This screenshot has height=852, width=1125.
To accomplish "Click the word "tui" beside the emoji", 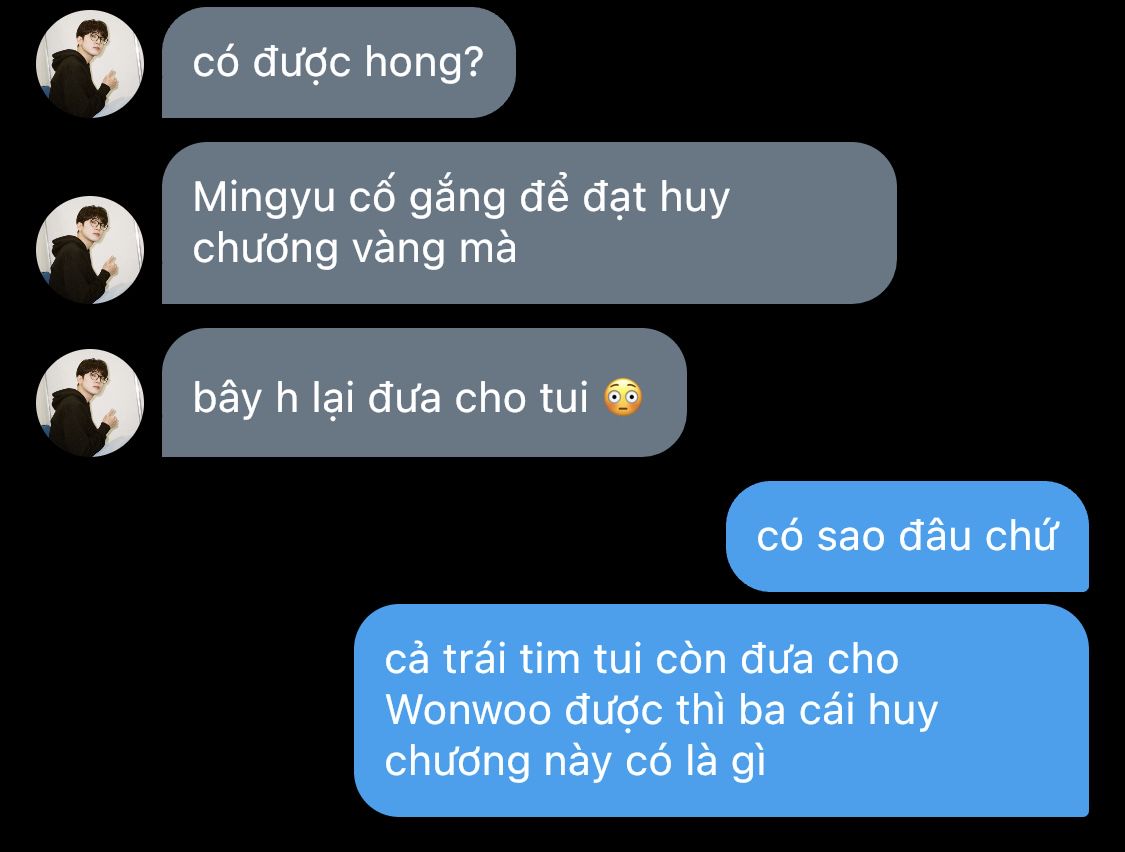I will [564, 398].
